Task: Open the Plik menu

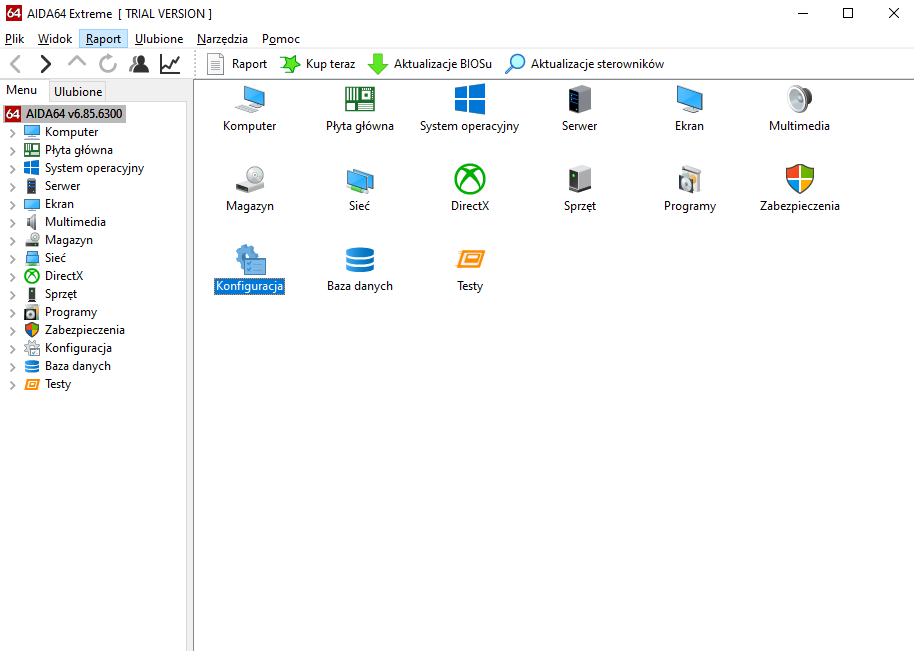Action: (x=15, y=38)
